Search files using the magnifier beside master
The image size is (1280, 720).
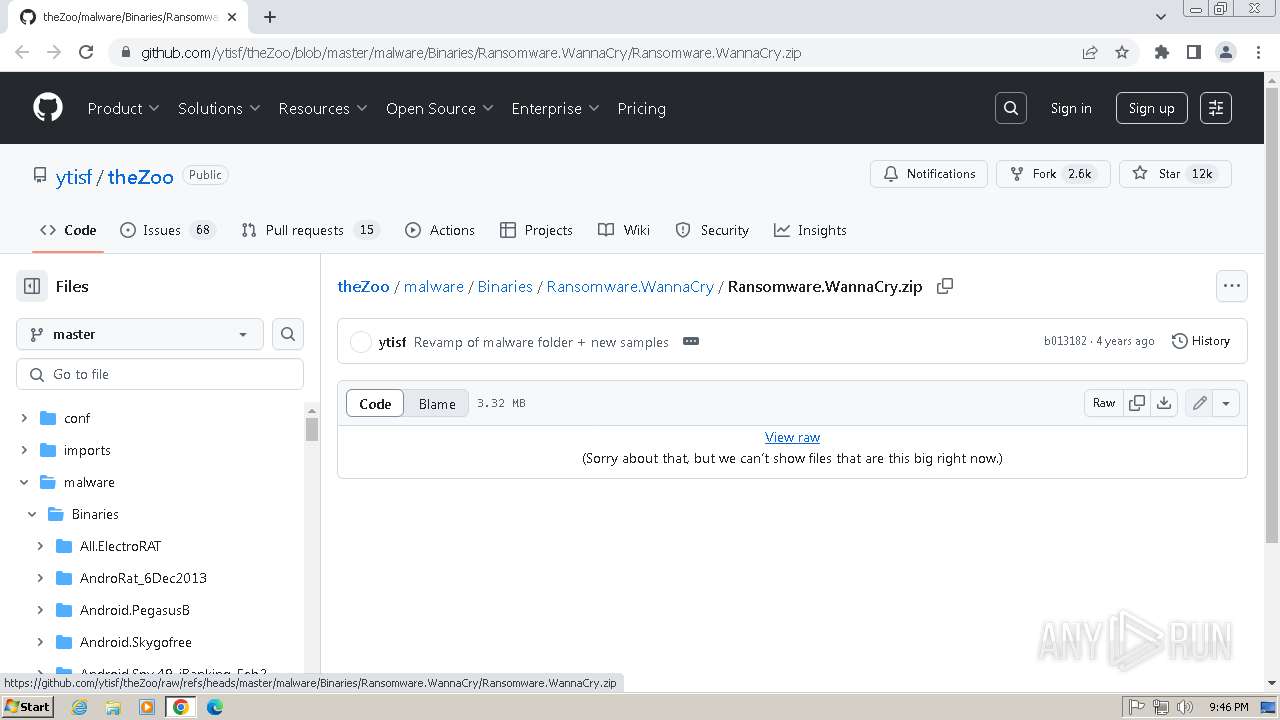[288, 334]
